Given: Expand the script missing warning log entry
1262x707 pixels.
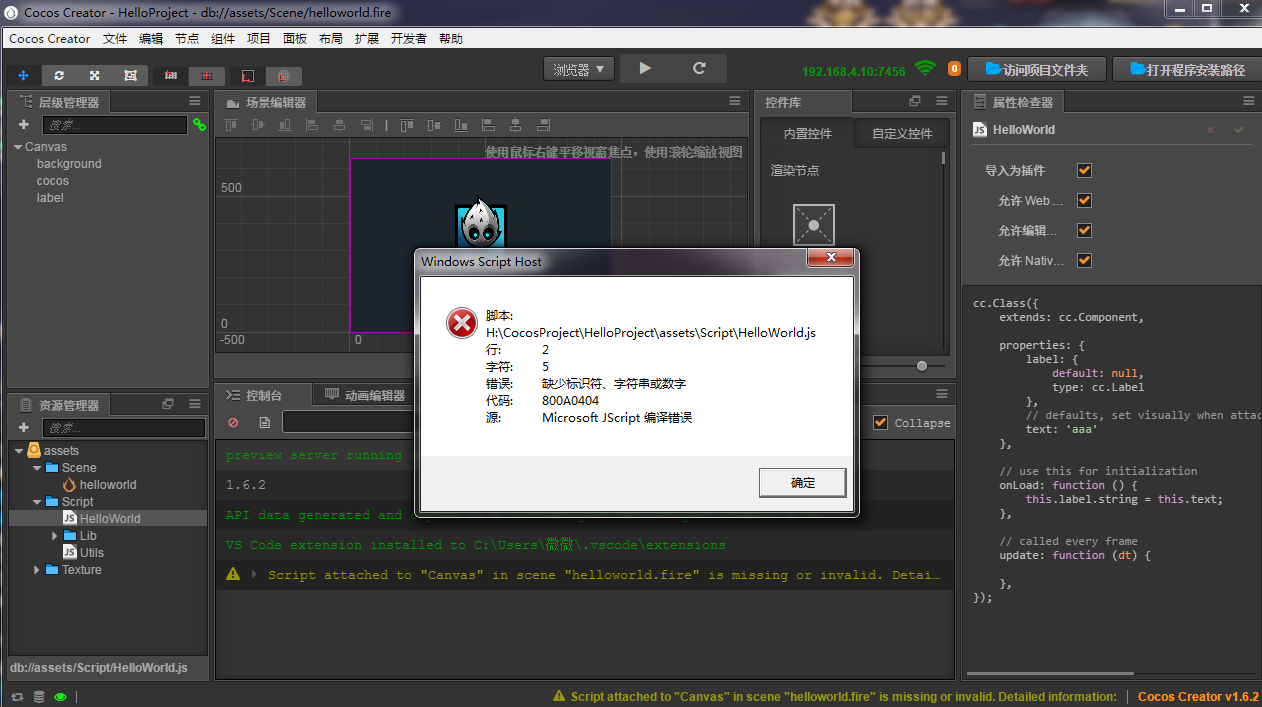Looking at the screenshot, I should (254, 574).
